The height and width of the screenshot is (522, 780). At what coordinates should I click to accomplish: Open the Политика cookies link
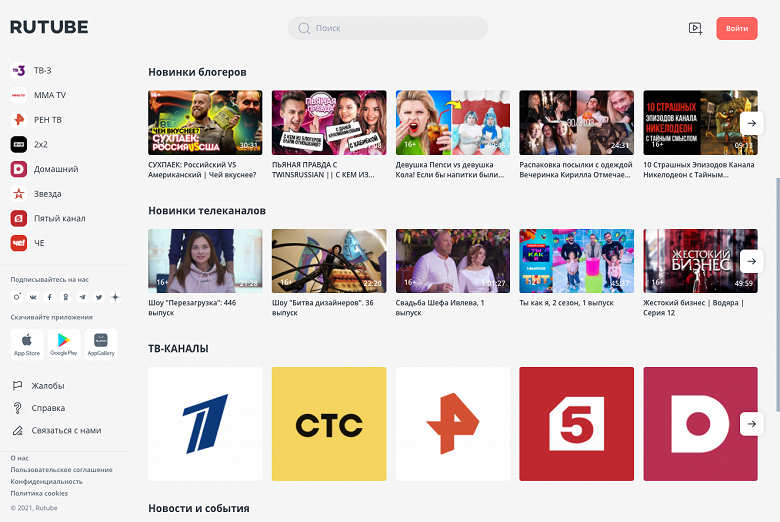point(39,493)
